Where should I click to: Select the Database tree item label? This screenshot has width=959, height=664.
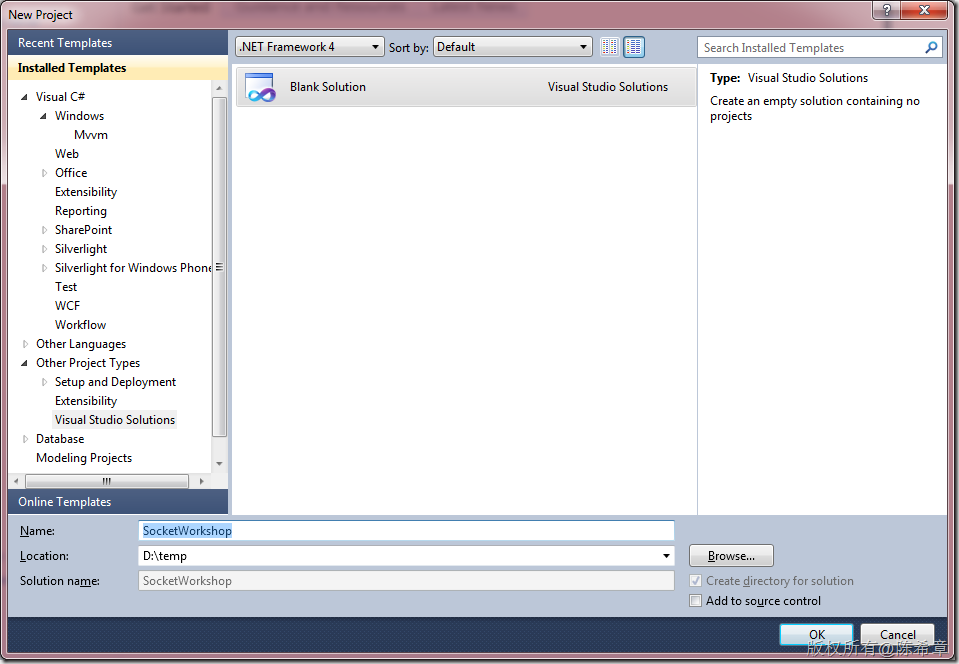click(60, 439)
